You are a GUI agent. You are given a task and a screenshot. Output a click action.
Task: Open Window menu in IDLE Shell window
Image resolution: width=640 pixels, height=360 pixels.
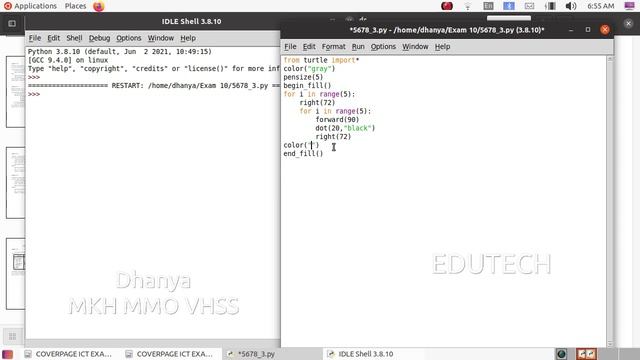pos(160,38)
